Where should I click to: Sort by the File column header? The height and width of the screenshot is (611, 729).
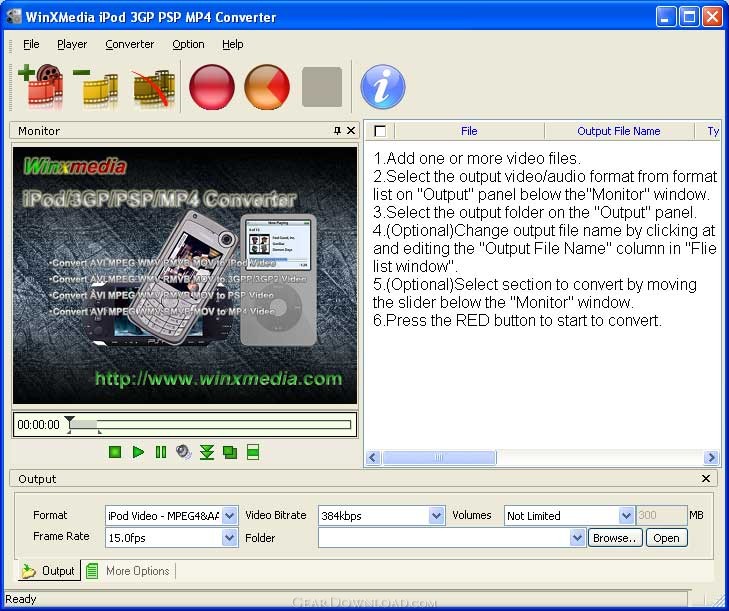469,131
